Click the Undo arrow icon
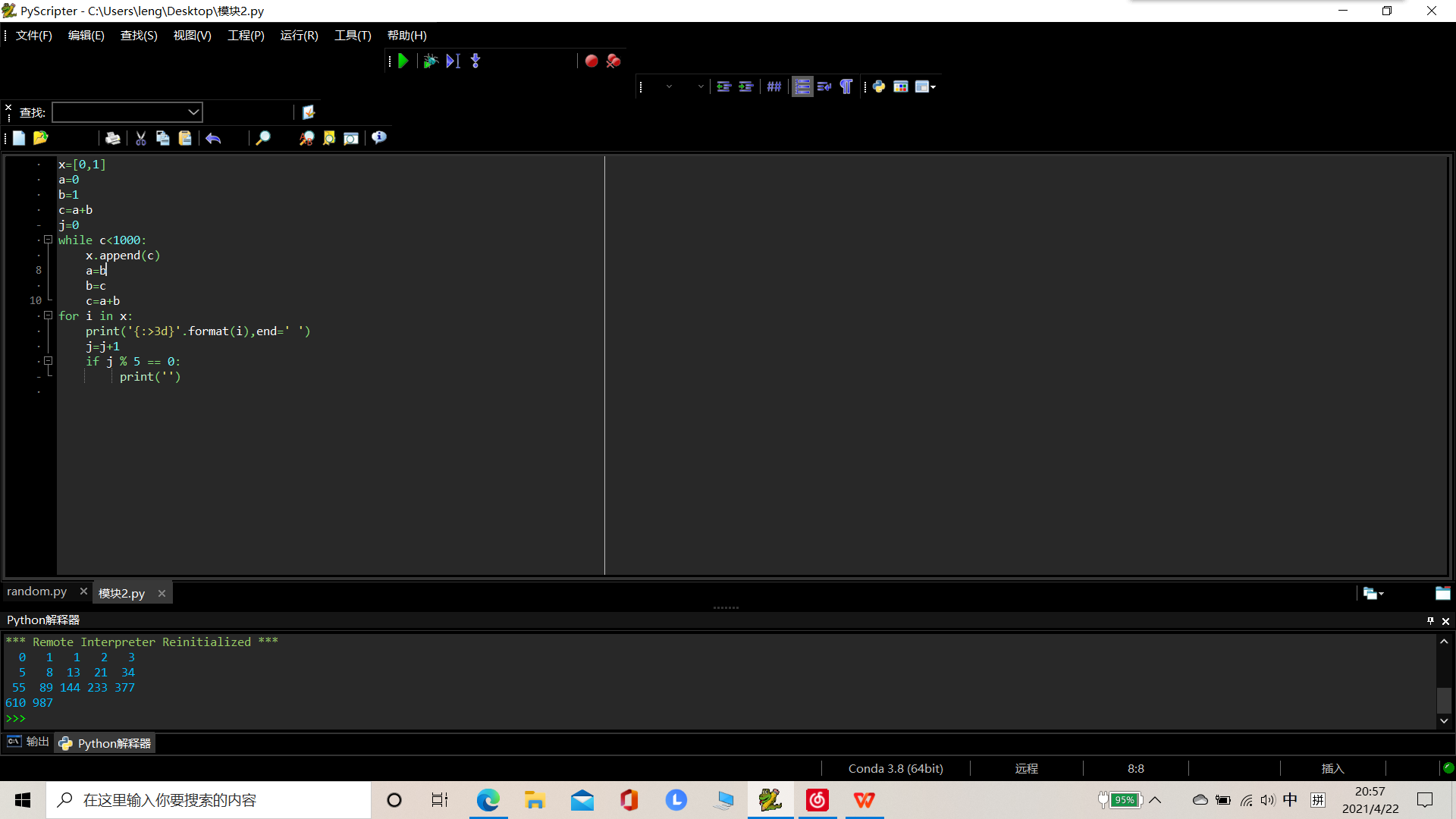The height and width of the screenshot is (819, 1456). [213, 138]
